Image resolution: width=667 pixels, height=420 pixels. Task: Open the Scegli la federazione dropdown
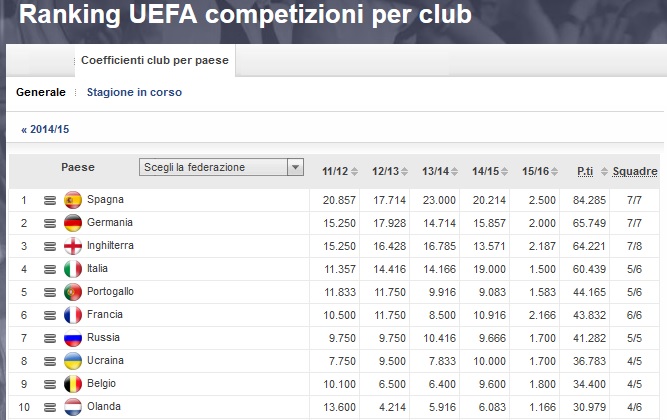[221, 168]
